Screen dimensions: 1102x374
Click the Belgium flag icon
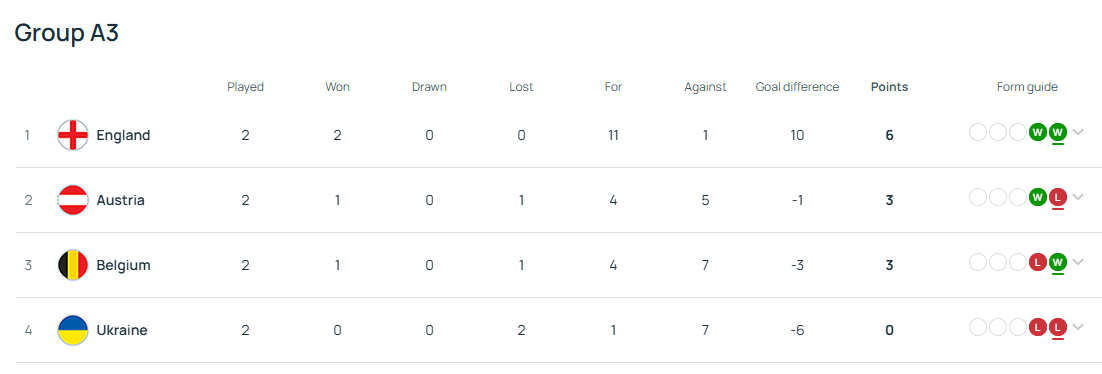pos(72,265)
